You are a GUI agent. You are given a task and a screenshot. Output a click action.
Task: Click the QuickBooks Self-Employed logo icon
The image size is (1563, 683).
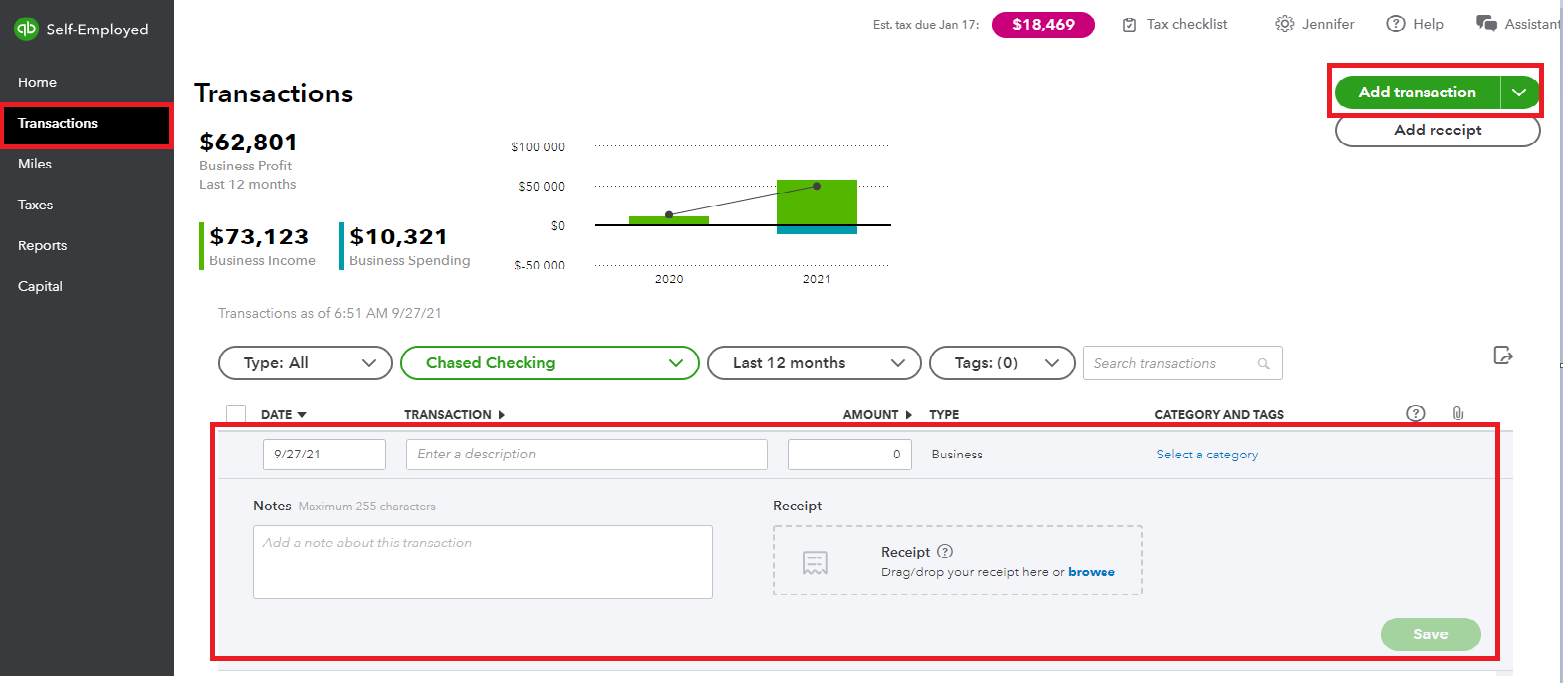tap(26, 29)
